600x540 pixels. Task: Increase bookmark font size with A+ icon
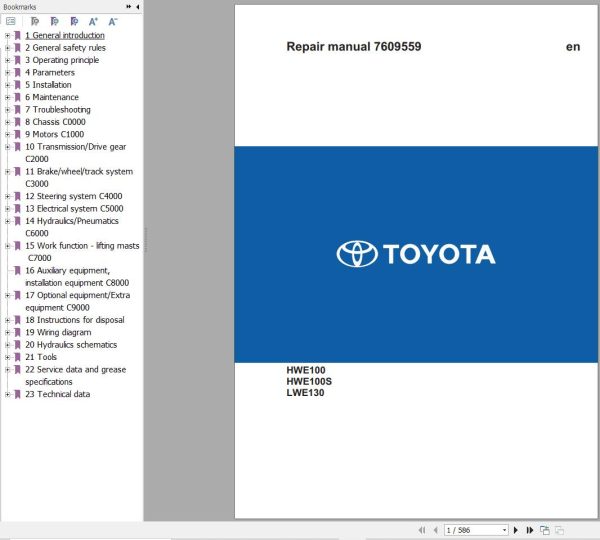click(x=93, y=21)
